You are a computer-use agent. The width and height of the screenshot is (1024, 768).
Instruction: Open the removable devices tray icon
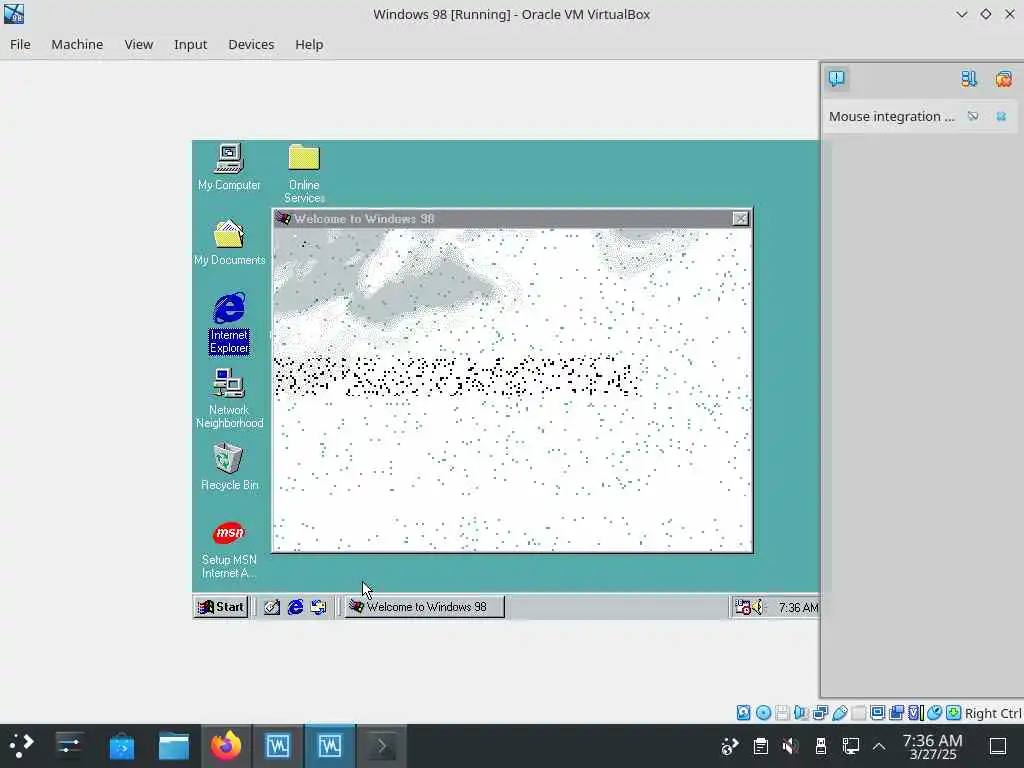click(821, 746)
